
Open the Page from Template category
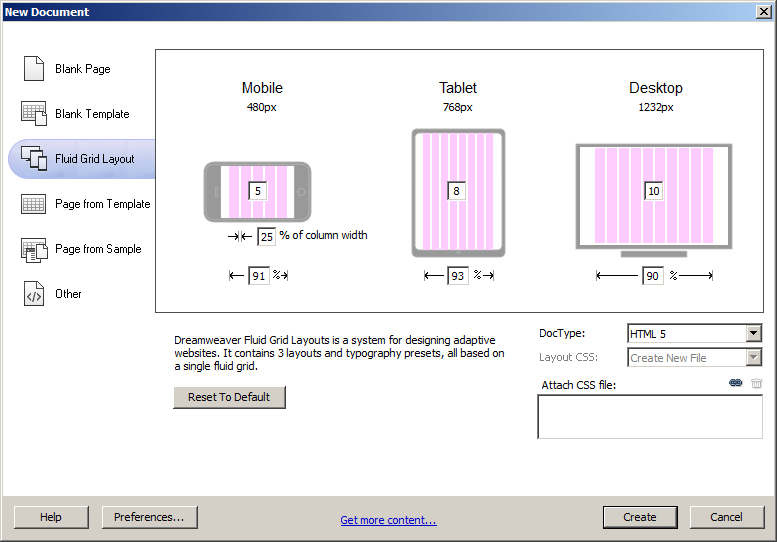(x=103, y=204)
